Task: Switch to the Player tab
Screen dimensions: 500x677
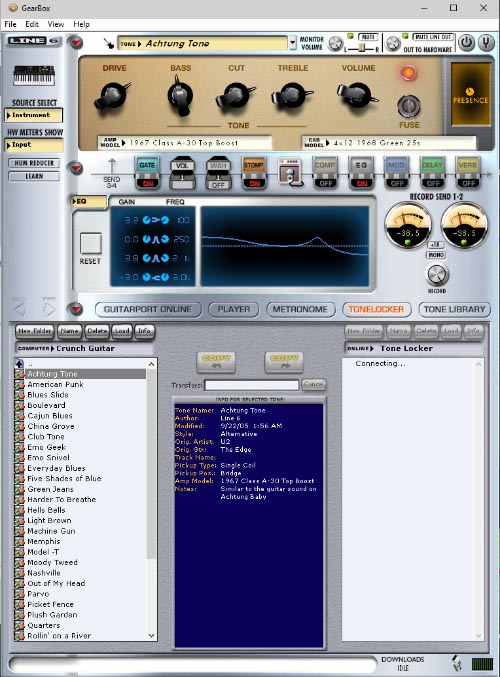Action: tap(234, 310)
